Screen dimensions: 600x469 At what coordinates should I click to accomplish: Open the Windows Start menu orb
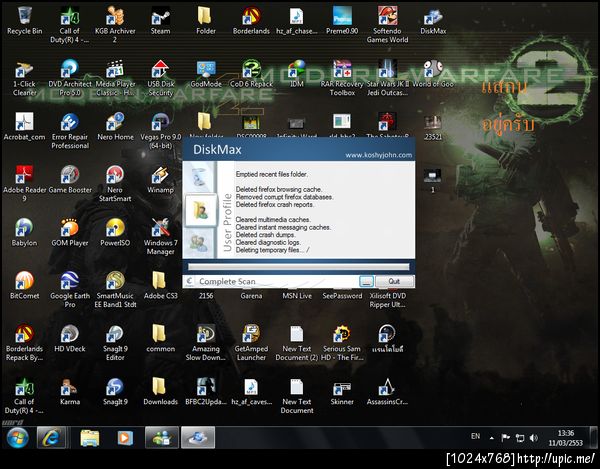pos(17,438)
